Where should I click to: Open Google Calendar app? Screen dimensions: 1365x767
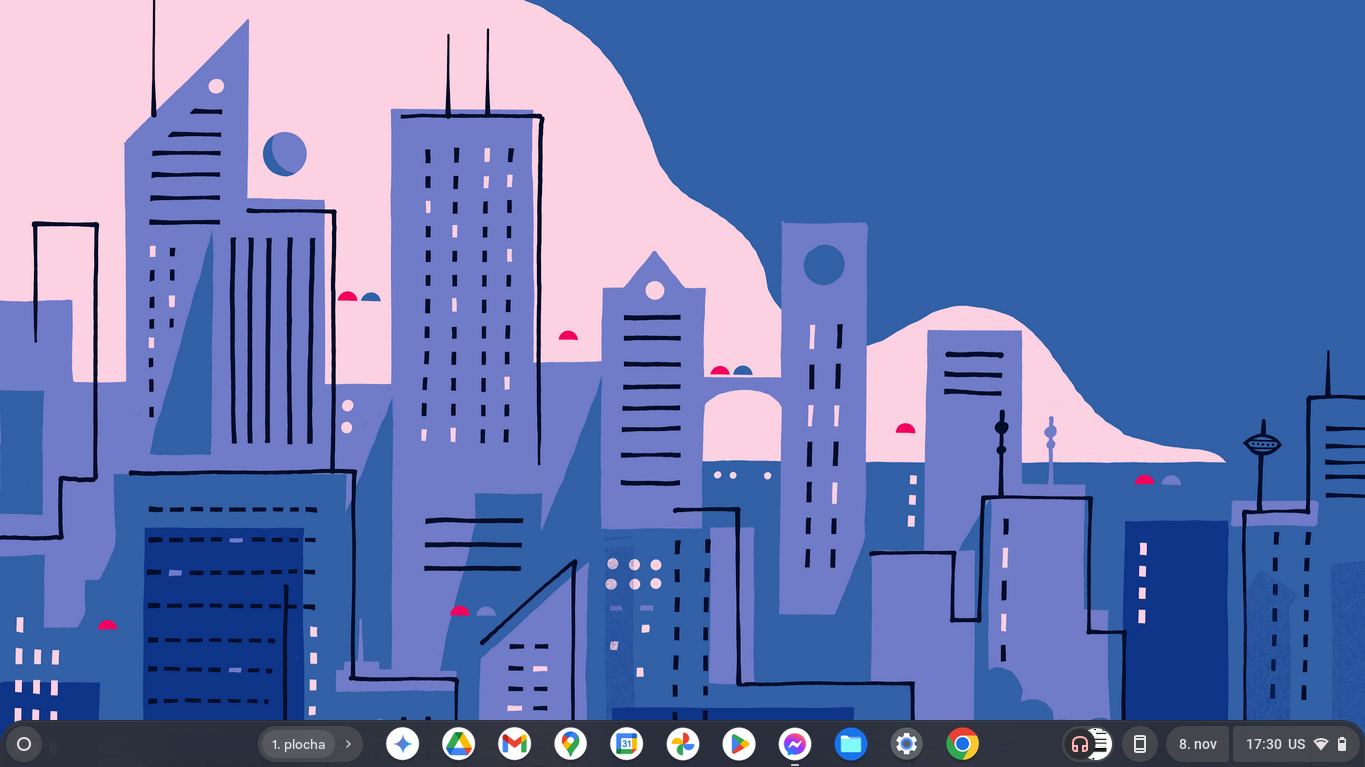click(627, 744)
